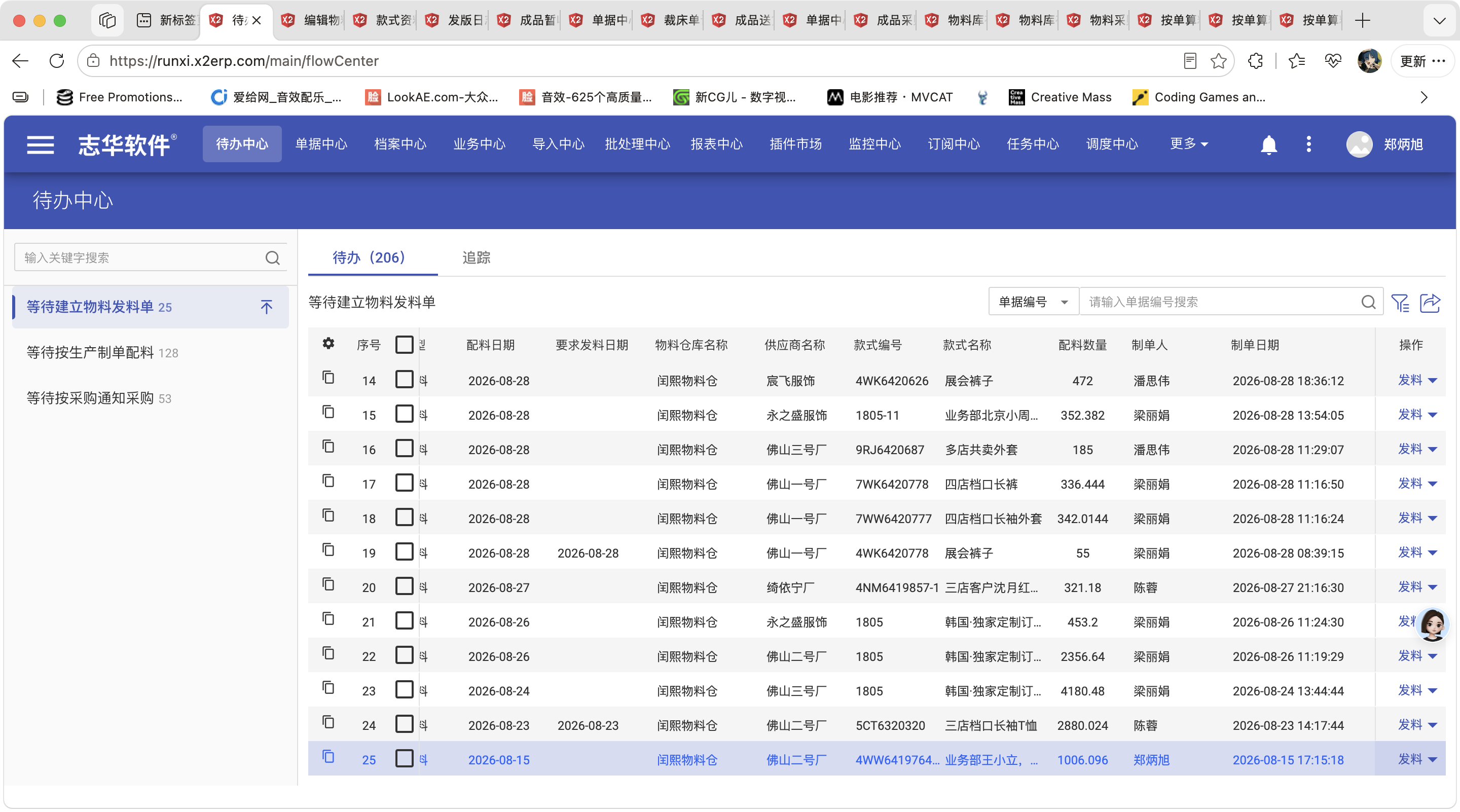This screenshot has width=1460, height=812.
Task: Click the copy icon on row 19
Action: (x=328, y=550)
